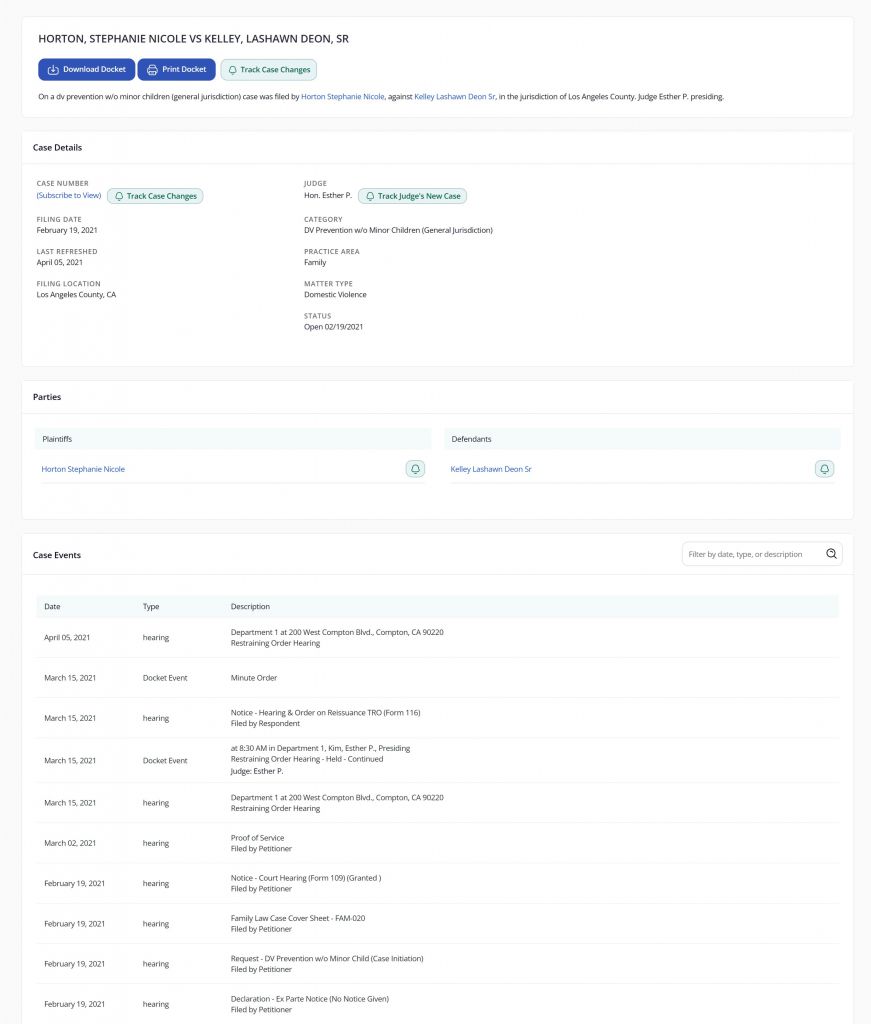Viewport: 871px width, 1024px height.
Task: Click the Case Details section heading
Action: [x=57, y=148]
